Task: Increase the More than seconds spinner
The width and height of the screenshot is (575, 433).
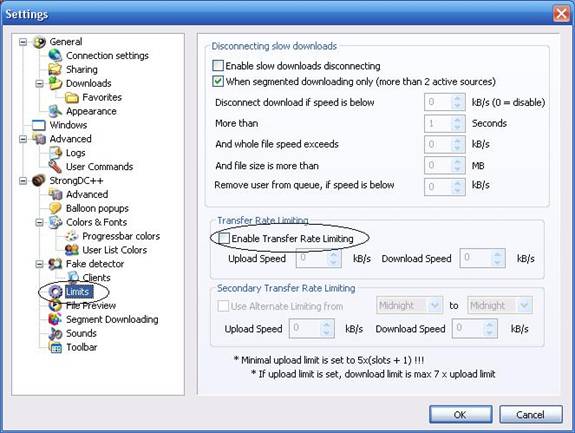Action: point(457,120)
